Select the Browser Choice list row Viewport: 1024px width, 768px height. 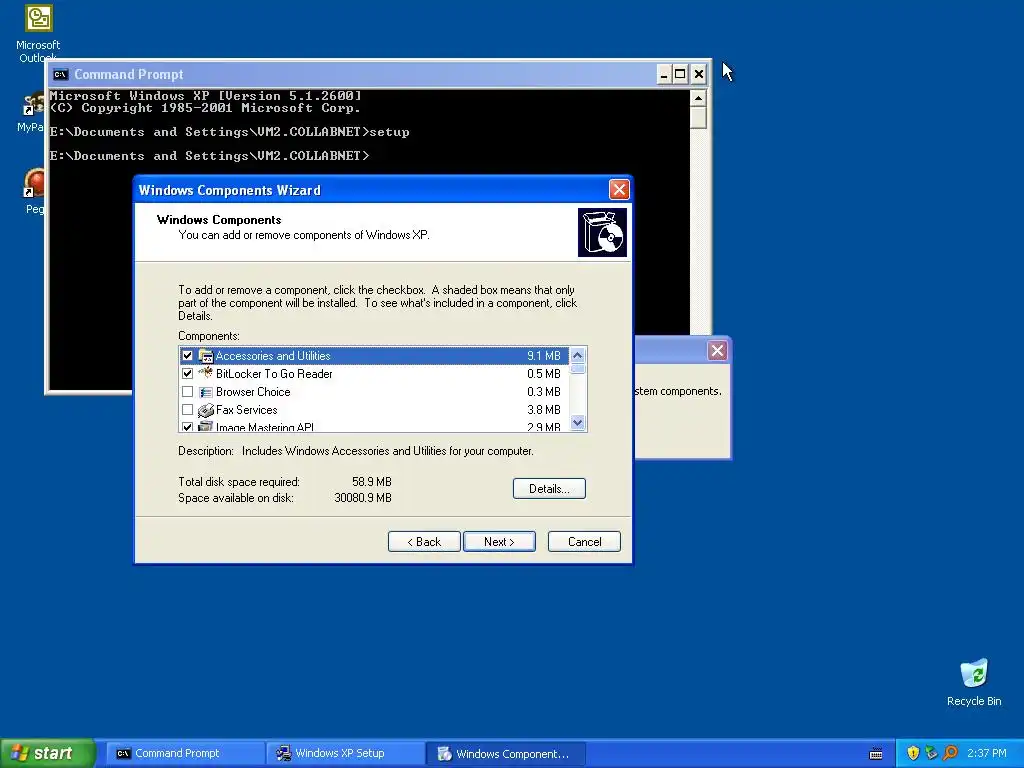coord(374,392)
